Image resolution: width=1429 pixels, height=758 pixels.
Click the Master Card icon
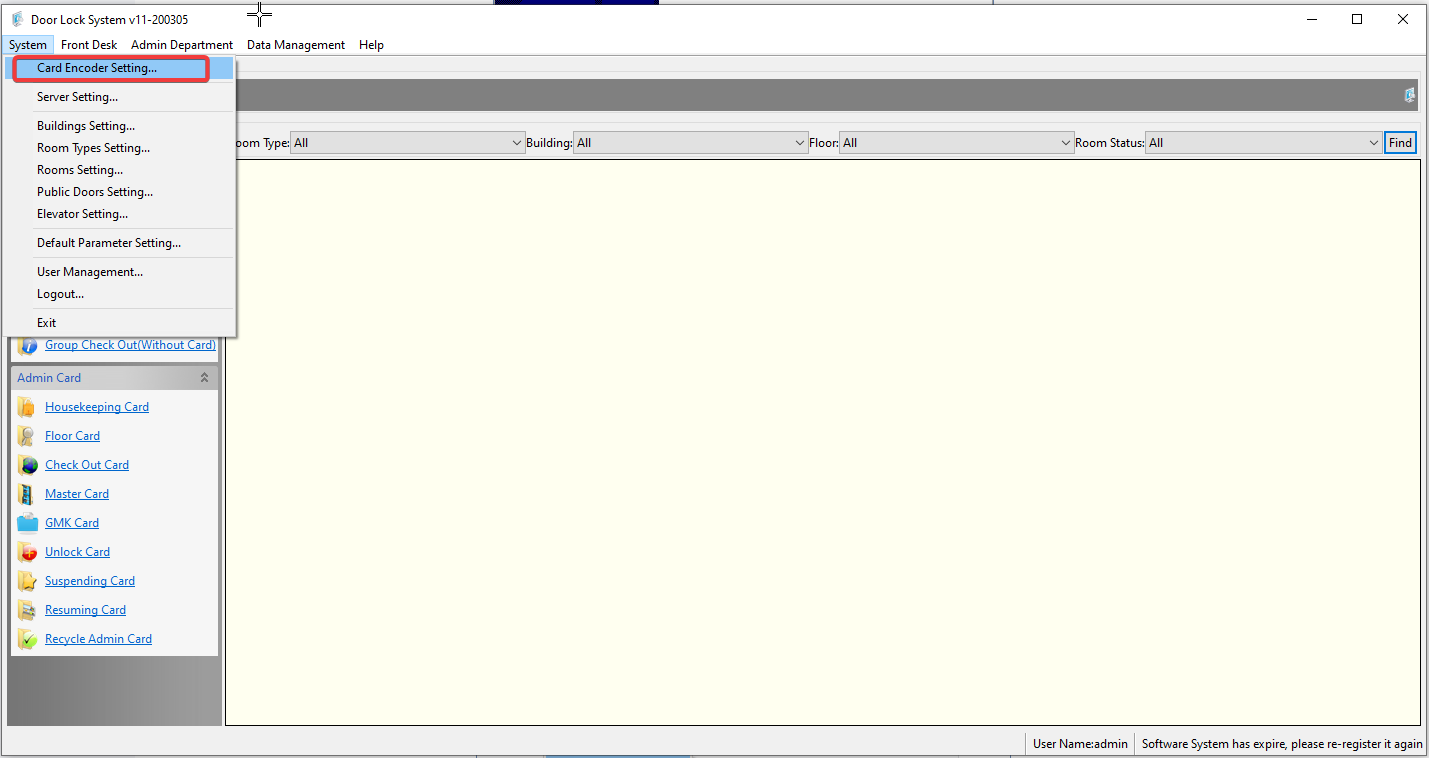27,494
